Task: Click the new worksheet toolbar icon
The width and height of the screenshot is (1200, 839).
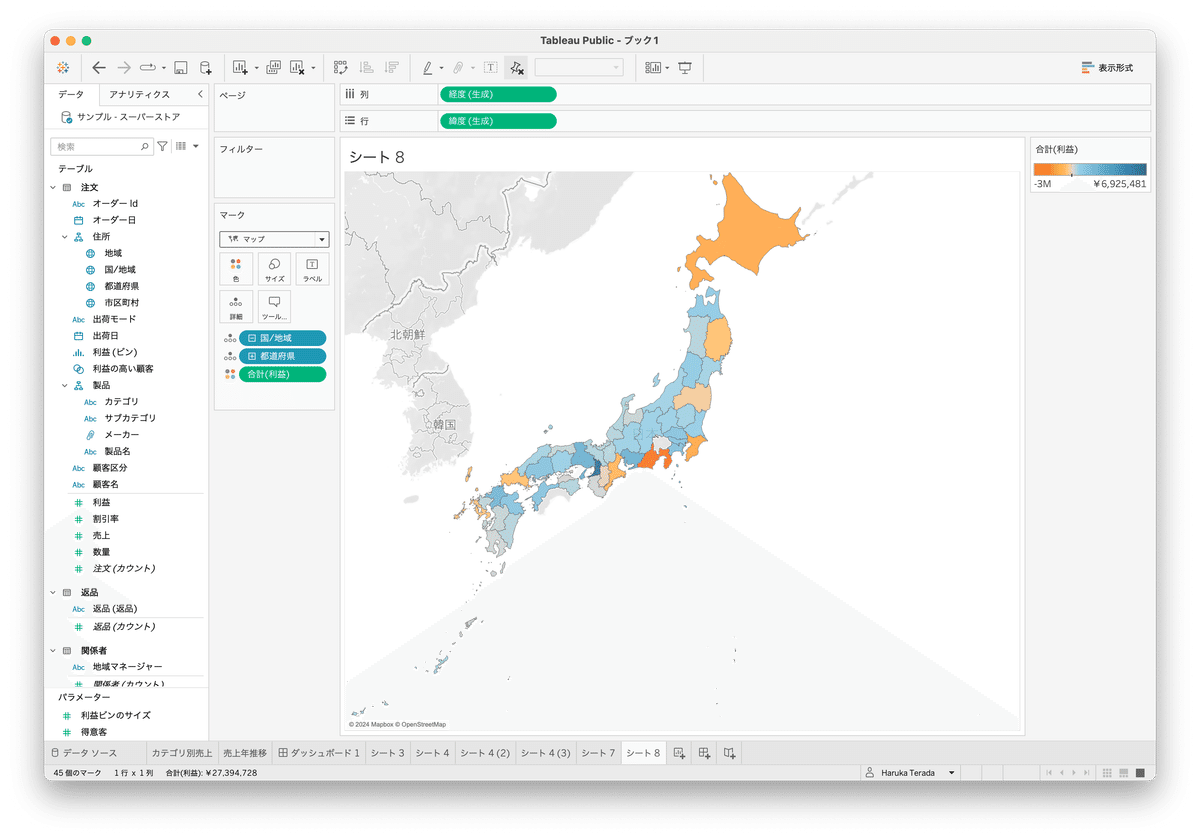Action: click(240, 67)
